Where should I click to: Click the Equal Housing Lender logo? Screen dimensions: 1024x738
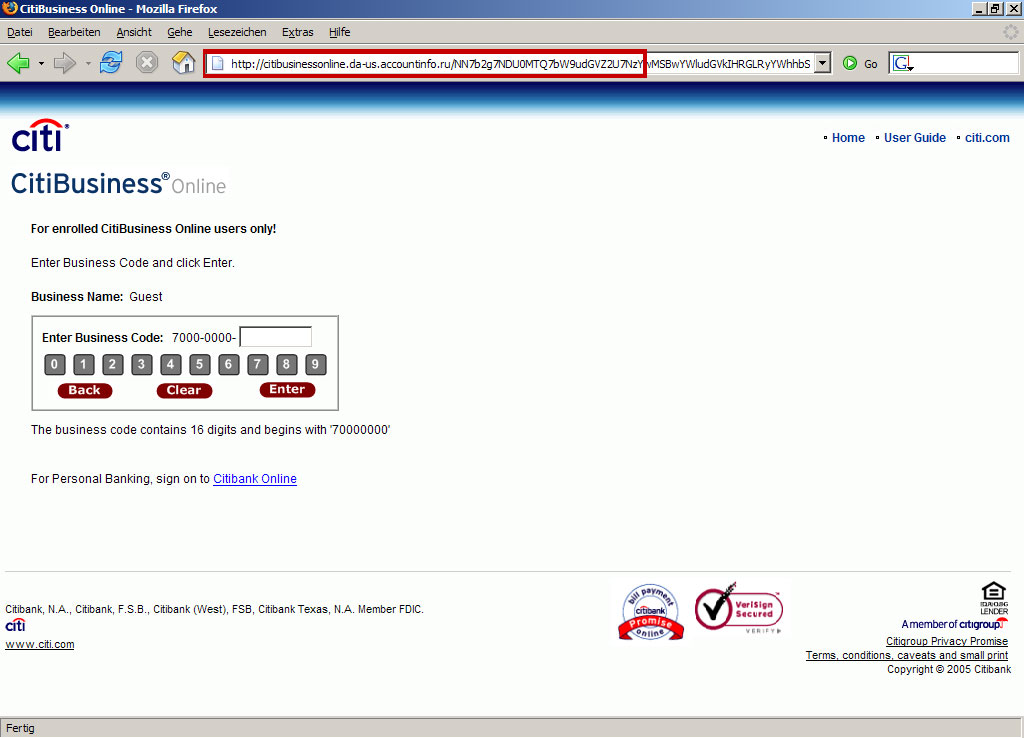[x=993, y=598]
